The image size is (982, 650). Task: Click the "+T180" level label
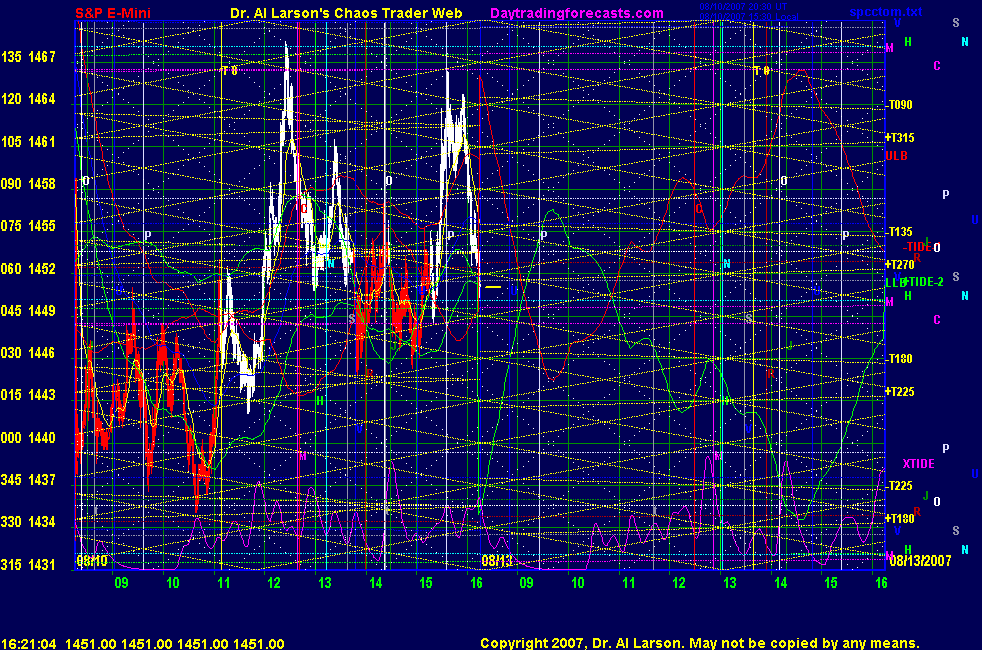pyautogui.click(x=900, y=518)
